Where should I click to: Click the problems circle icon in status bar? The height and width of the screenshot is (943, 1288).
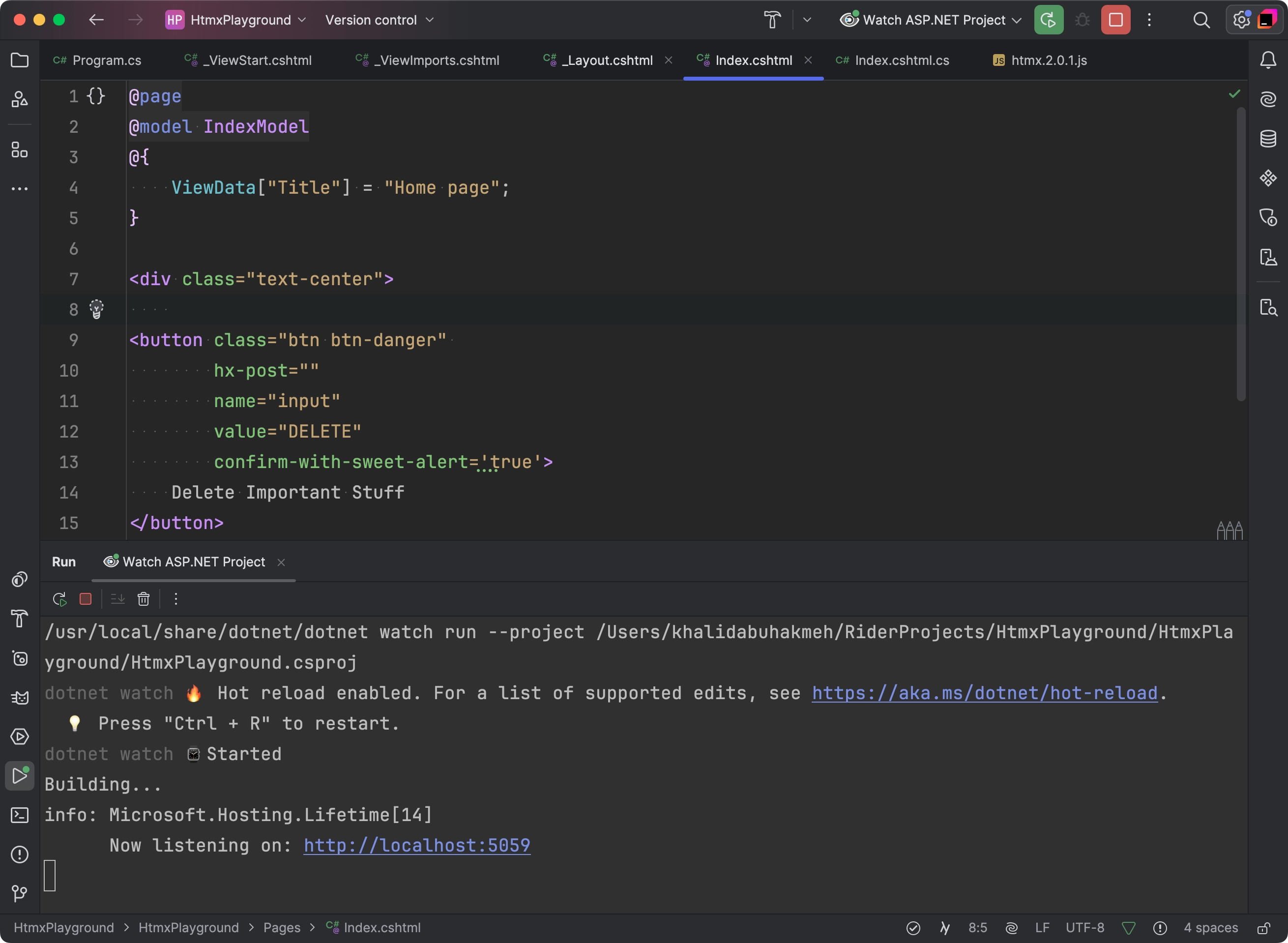coord(1160,928)
